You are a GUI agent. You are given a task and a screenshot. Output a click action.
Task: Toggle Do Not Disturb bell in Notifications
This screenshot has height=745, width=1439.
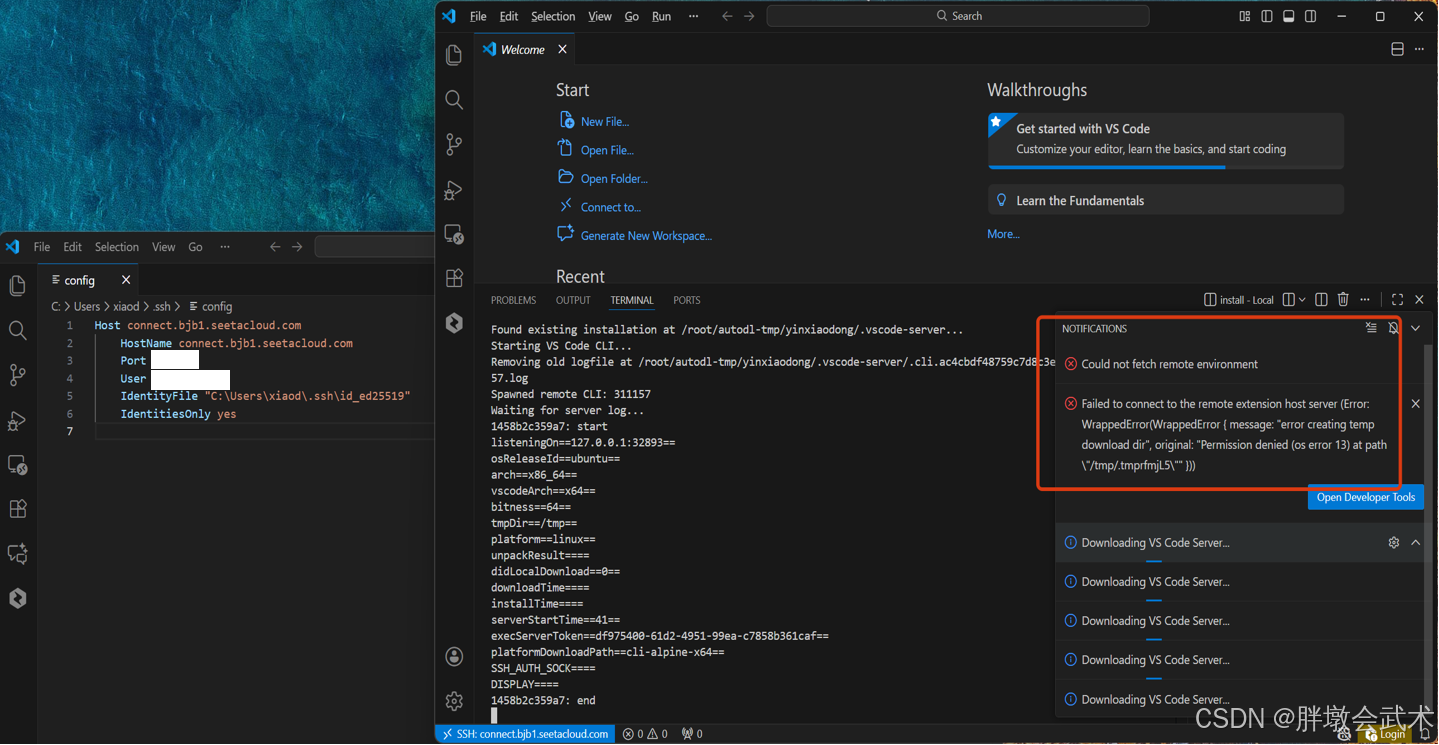tap(1393, 328)
